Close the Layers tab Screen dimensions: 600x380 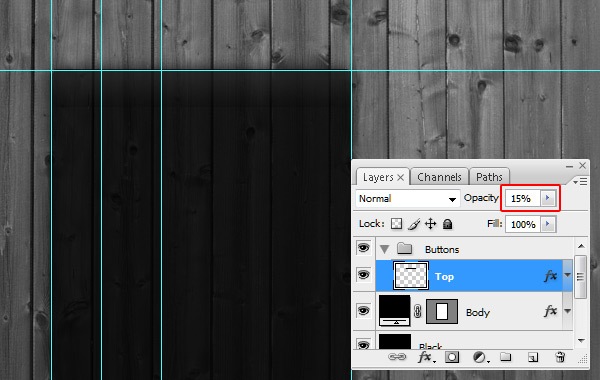pos(401,178)
